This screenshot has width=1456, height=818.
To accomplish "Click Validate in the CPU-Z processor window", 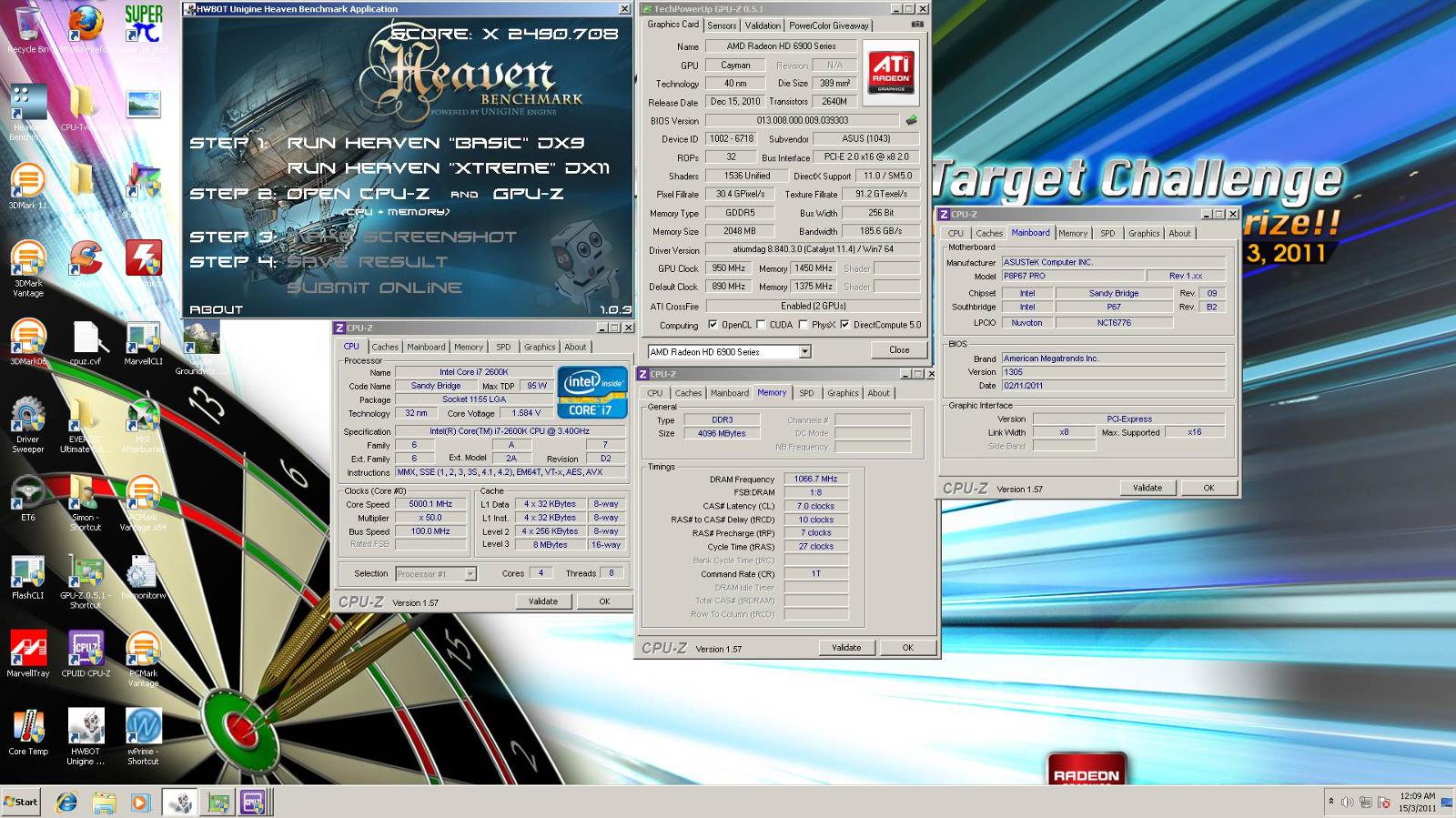I will click(543, 601).
